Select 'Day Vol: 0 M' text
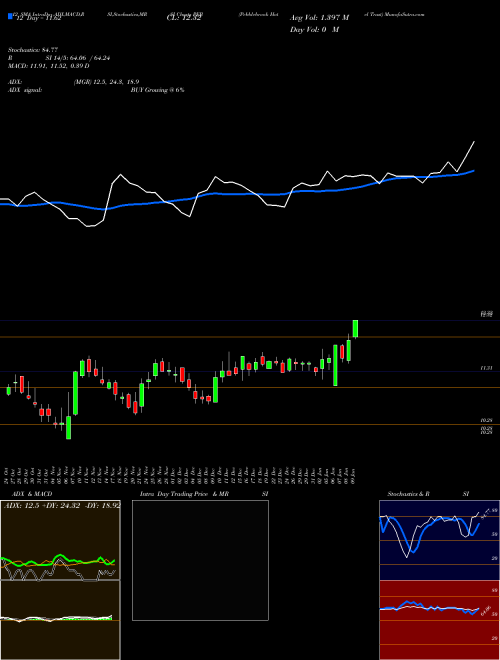The width and height of the screenshot is (500, 660). (x=314, y=29)
